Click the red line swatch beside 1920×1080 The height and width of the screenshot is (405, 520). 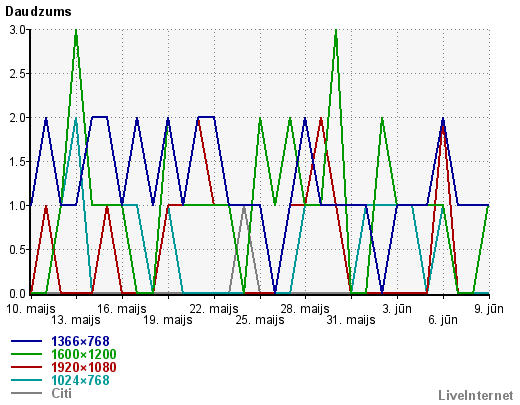(26, 367)
